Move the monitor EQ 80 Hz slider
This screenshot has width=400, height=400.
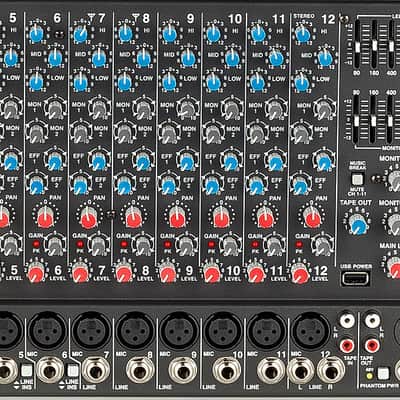357,121
